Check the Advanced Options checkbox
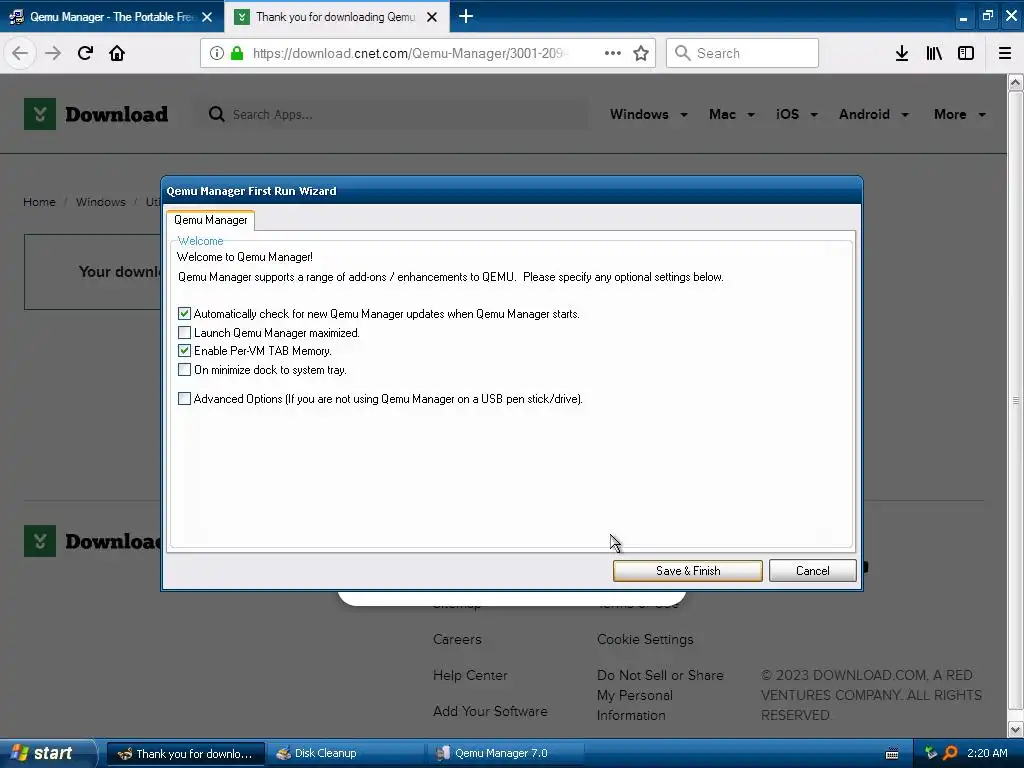Screen dimensions: 1024x768 point(184,398)
